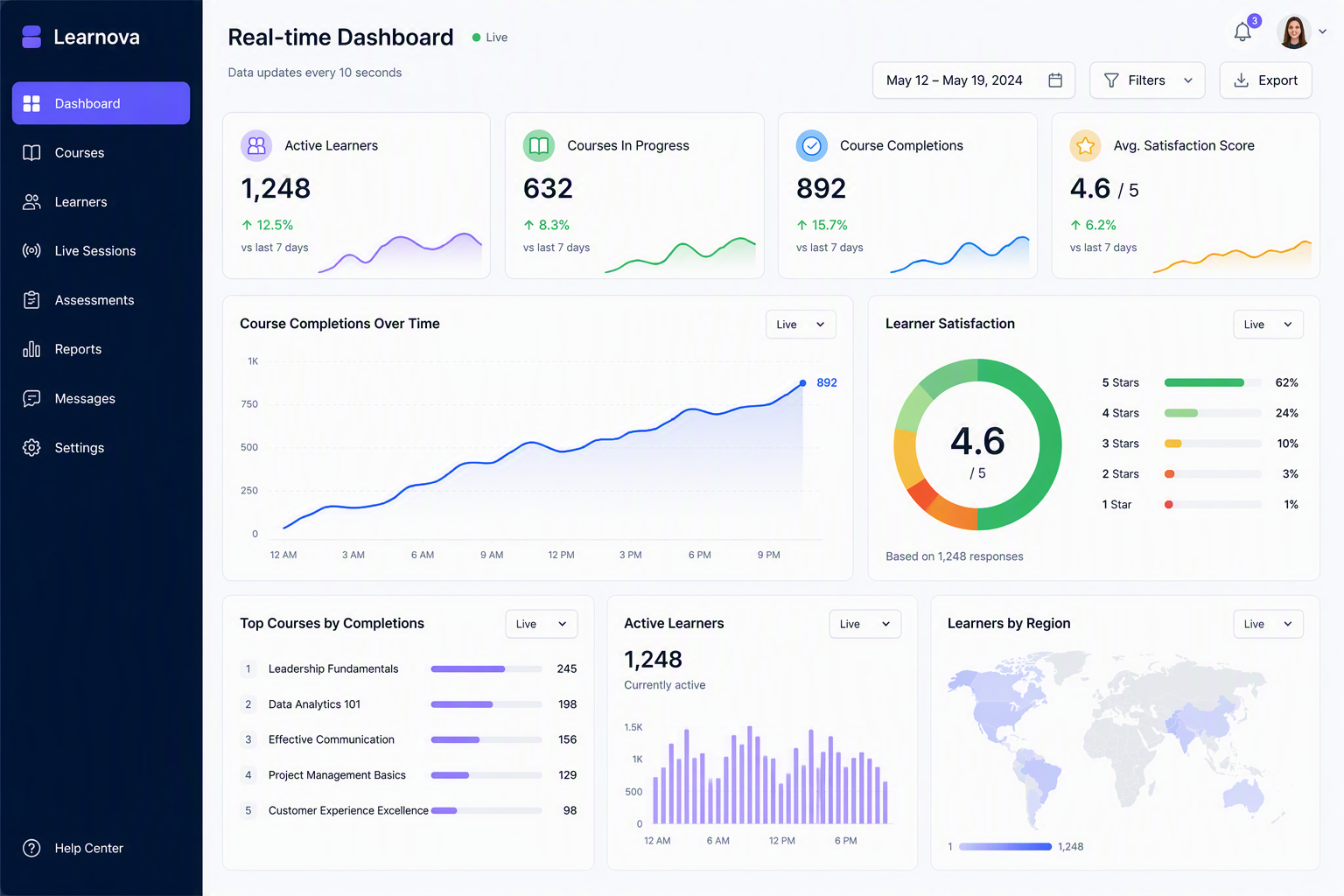1344x896 pixels.
Task: Click the Settings gear icon
Action: click(31, 447)
